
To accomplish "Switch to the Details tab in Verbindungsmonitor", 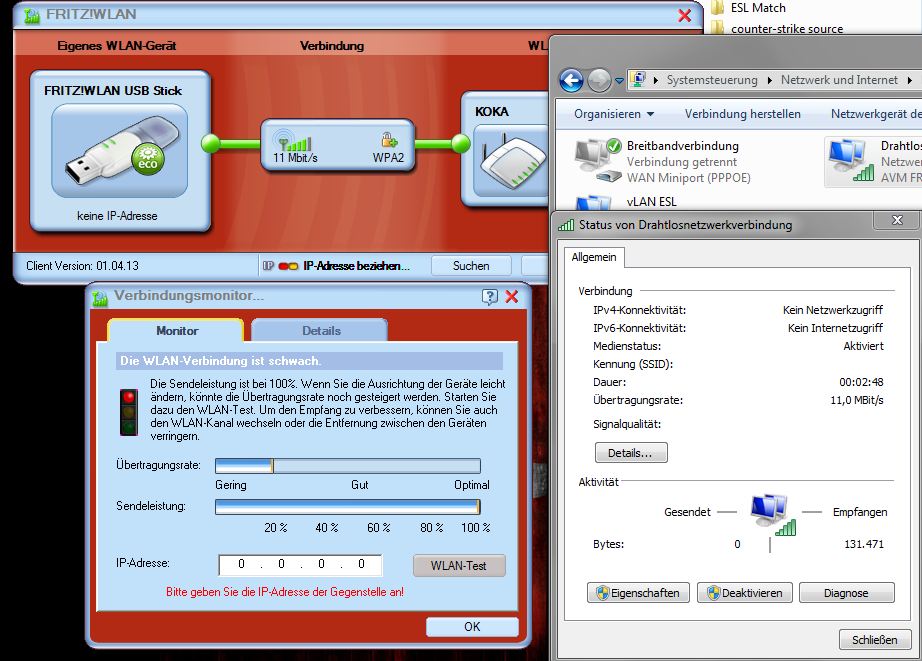I will pos(320,330).
